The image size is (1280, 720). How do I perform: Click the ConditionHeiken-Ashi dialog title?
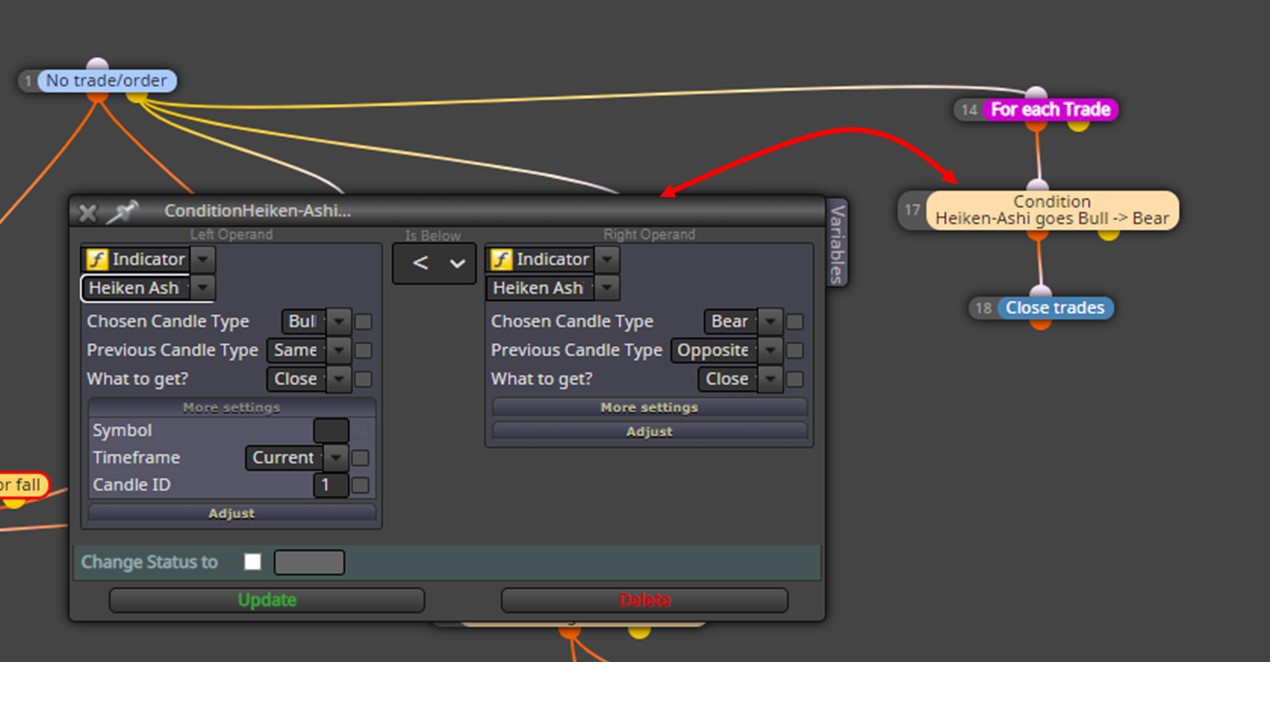click(x=257, y=211)
